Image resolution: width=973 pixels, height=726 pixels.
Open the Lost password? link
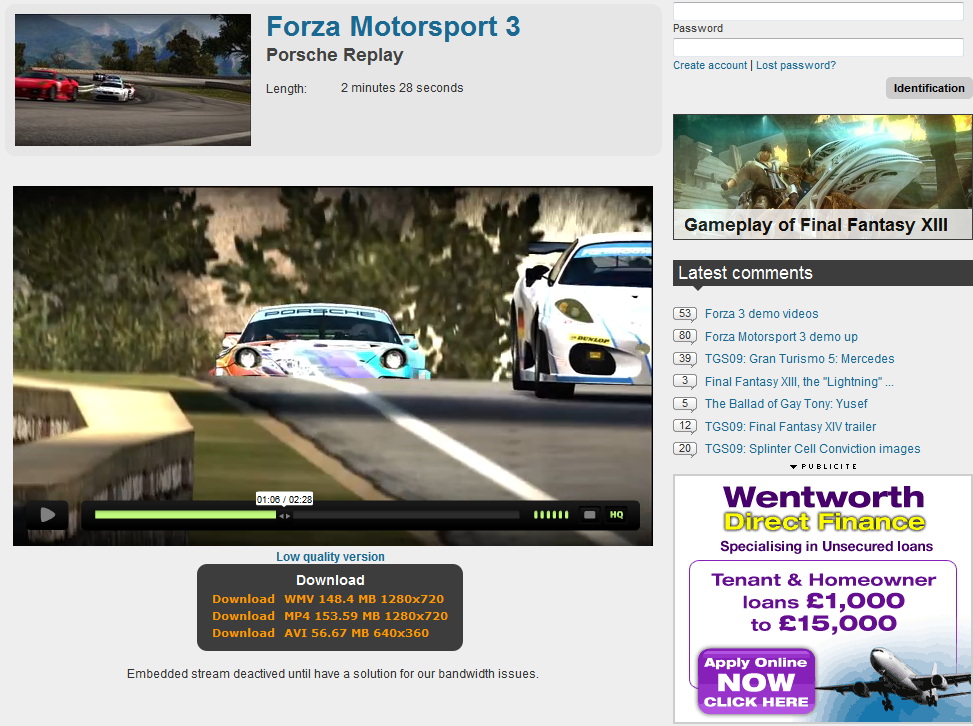point(796,66)
